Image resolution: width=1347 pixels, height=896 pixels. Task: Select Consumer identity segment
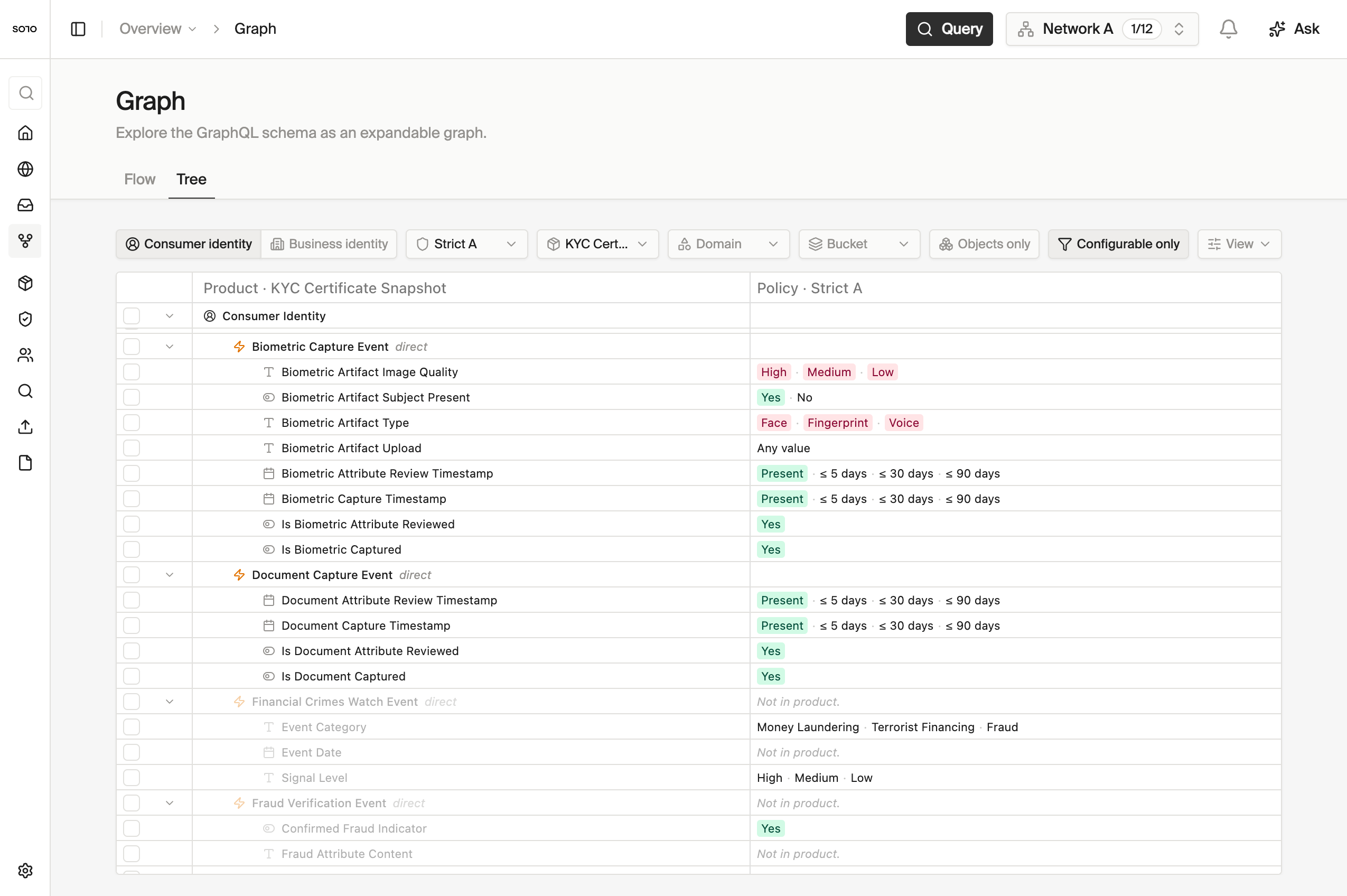(x=189, y=244)
